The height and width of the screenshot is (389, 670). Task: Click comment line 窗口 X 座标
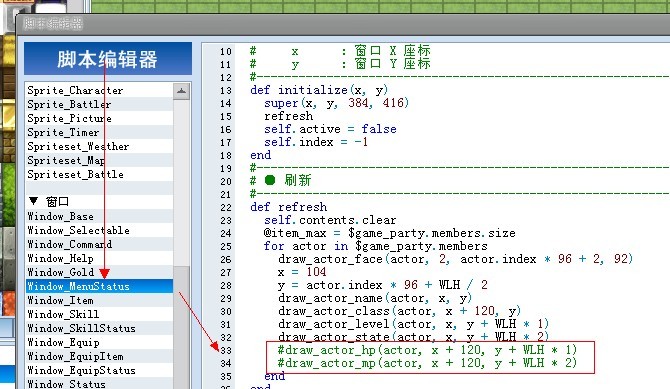click(340, 51)
